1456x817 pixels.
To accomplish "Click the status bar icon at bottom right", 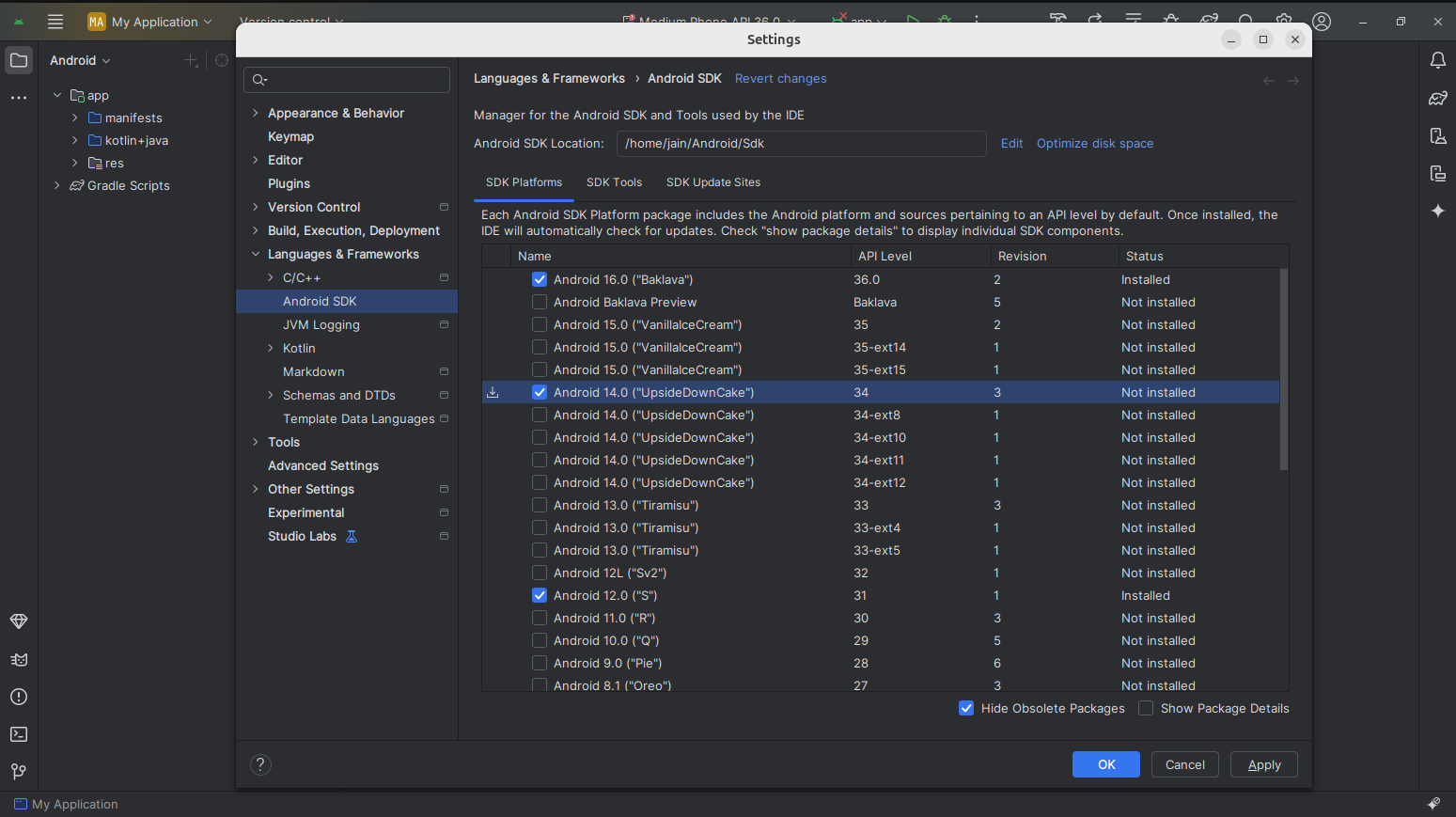I will (1433, 804).
